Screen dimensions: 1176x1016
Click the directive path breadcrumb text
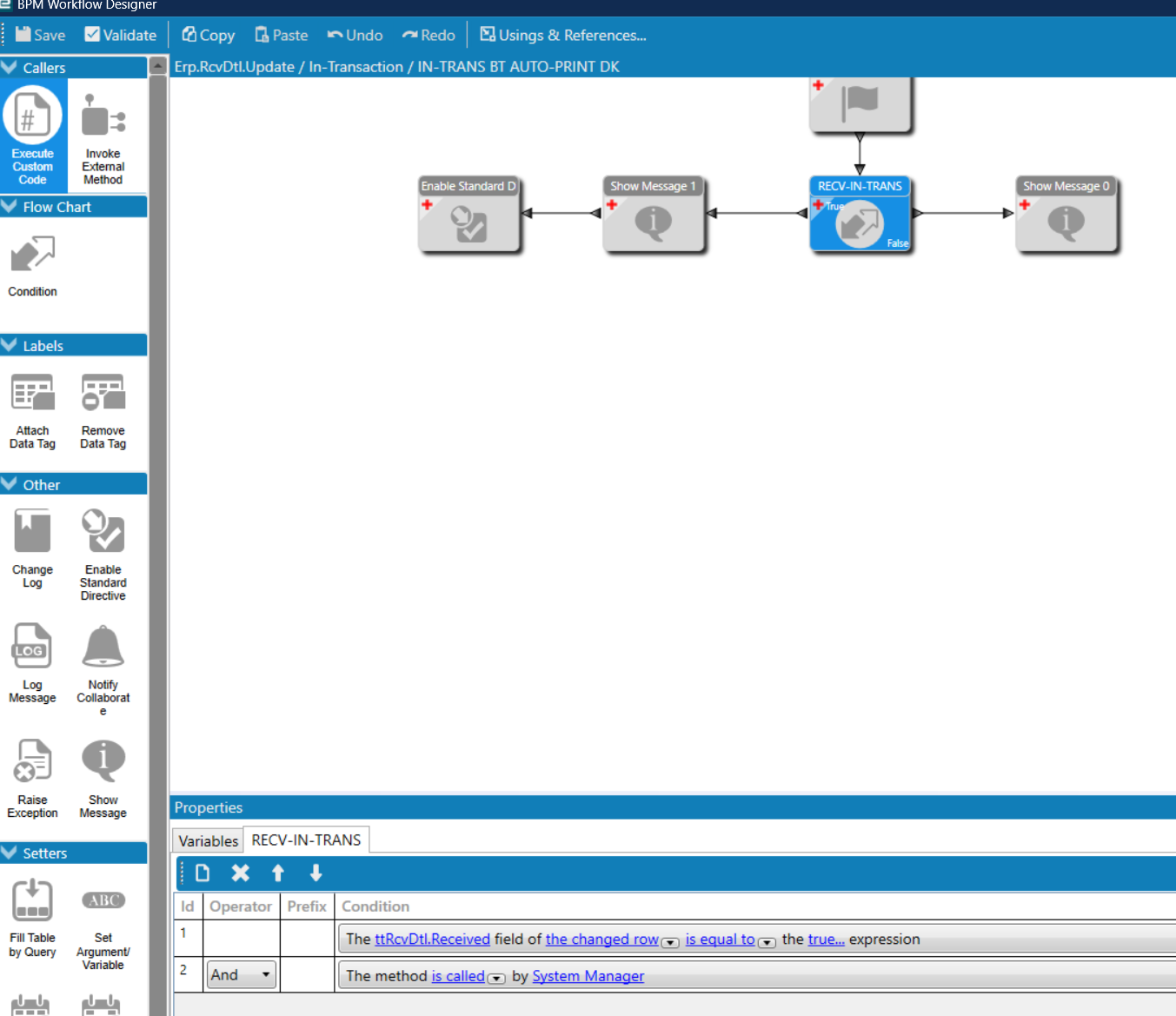[x=396, y=66]
